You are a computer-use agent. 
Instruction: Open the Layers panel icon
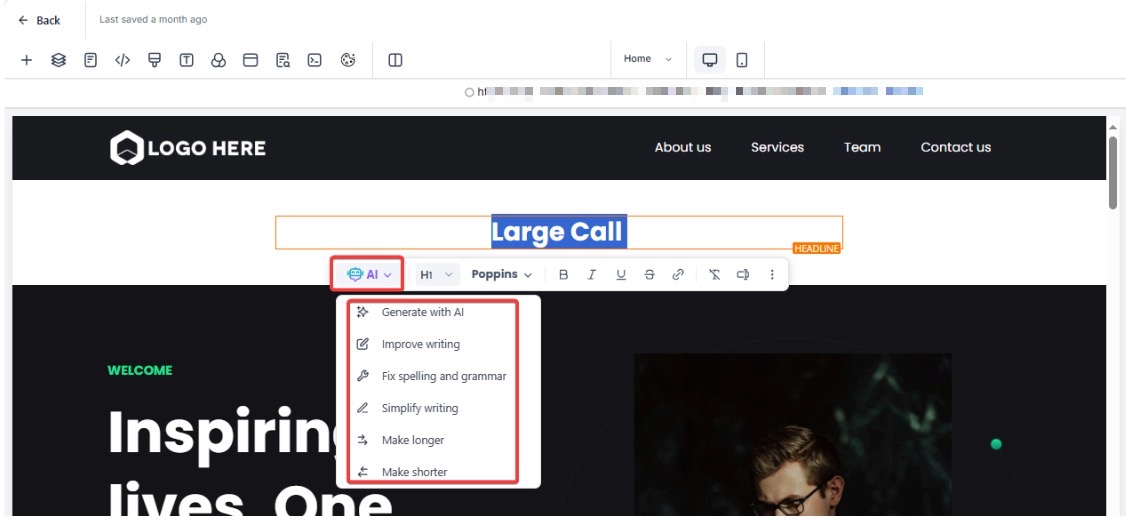59,60
